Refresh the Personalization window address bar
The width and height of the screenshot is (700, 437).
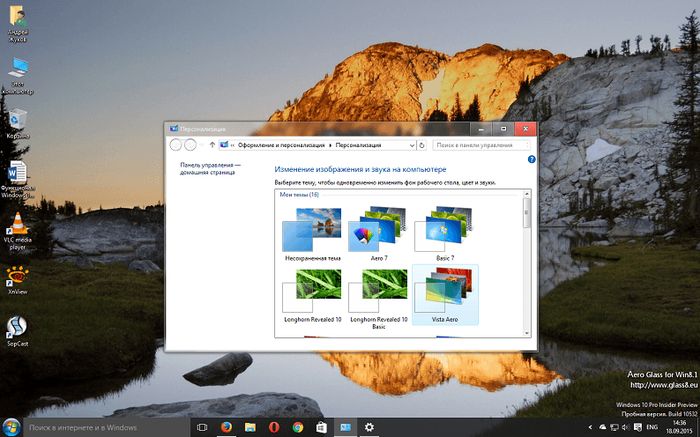tap(422, 145)
